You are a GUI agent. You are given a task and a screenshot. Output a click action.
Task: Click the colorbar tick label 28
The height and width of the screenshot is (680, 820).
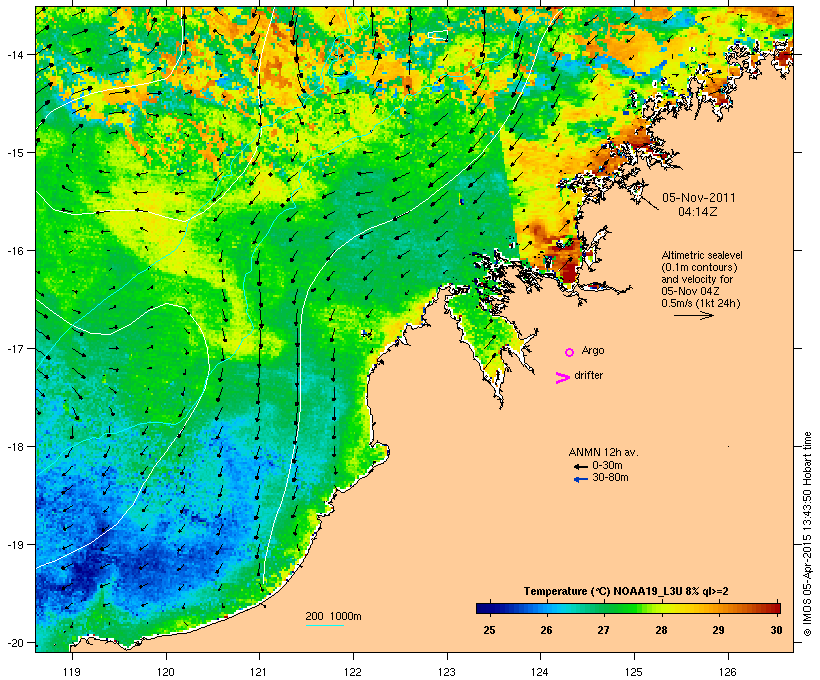click(661, 630)
